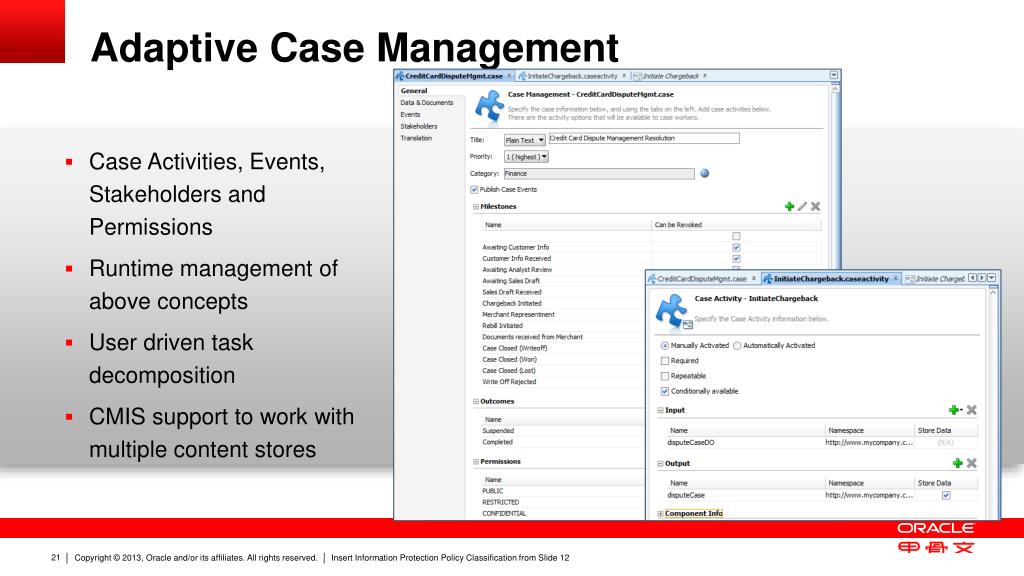Close the Initiate Chargeback tab in back window

pos(705,76)
